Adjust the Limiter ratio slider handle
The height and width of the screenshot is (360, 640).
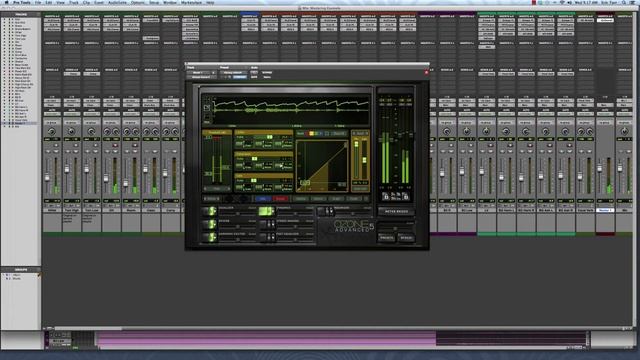click(270, 137)
